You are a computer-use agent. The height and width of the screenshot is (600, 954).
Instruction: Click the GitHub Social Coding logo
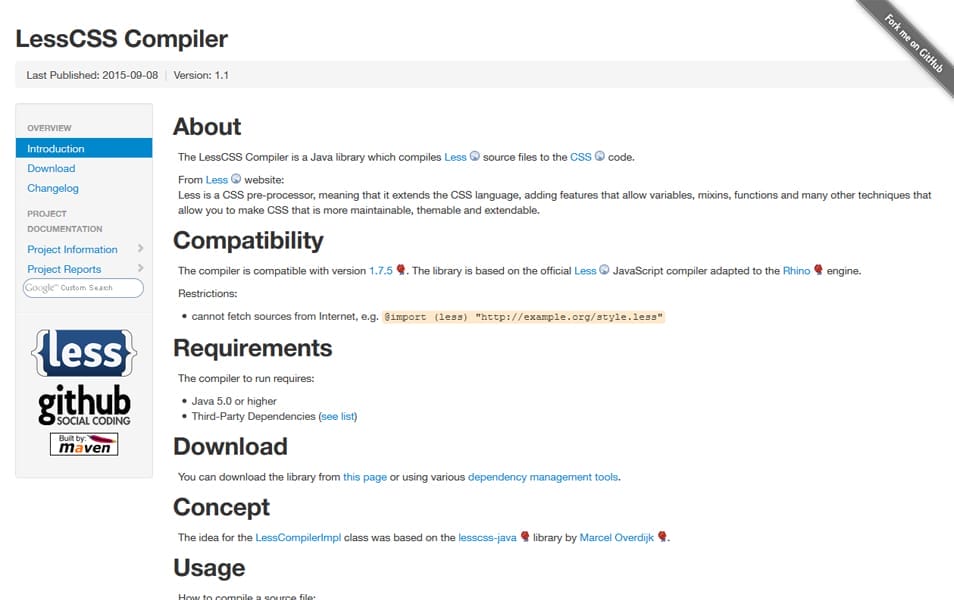84,405
